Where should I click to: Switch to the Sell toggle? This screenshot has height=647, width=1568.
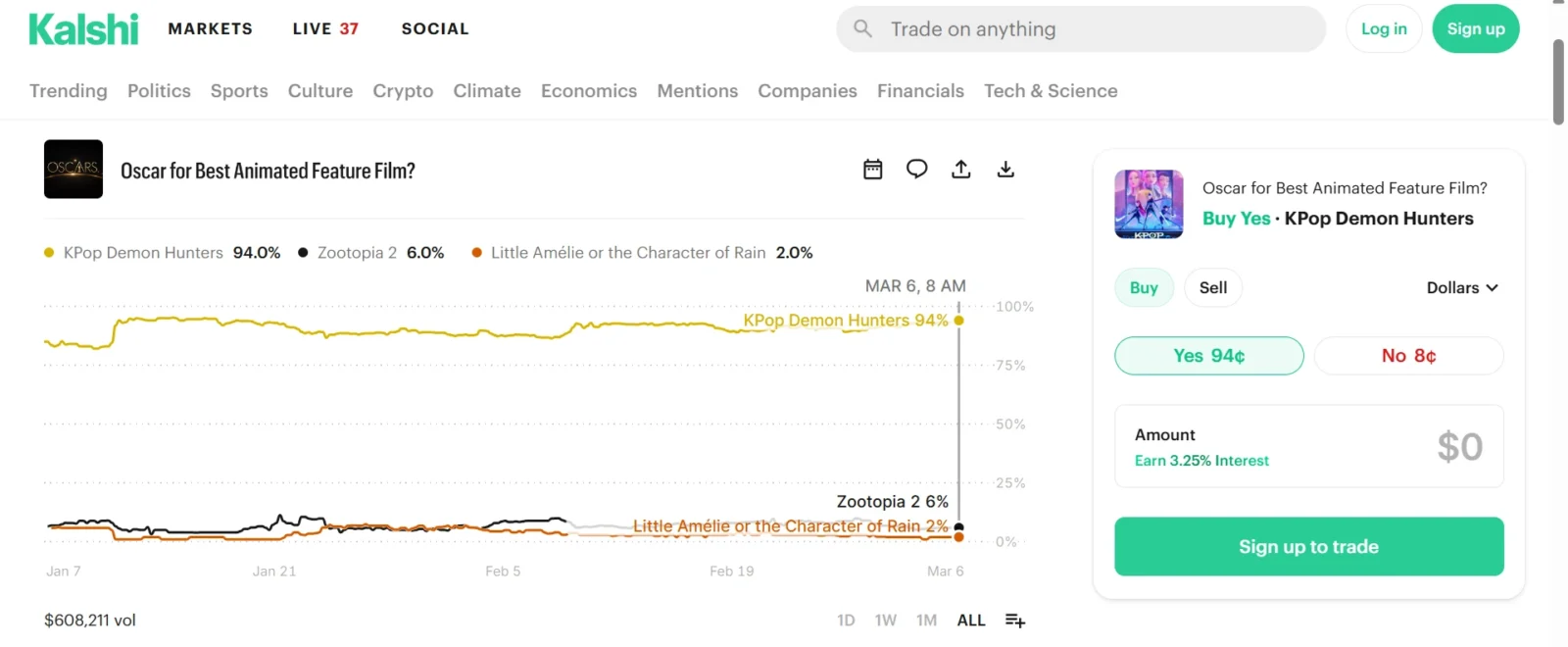(1212, 287)
